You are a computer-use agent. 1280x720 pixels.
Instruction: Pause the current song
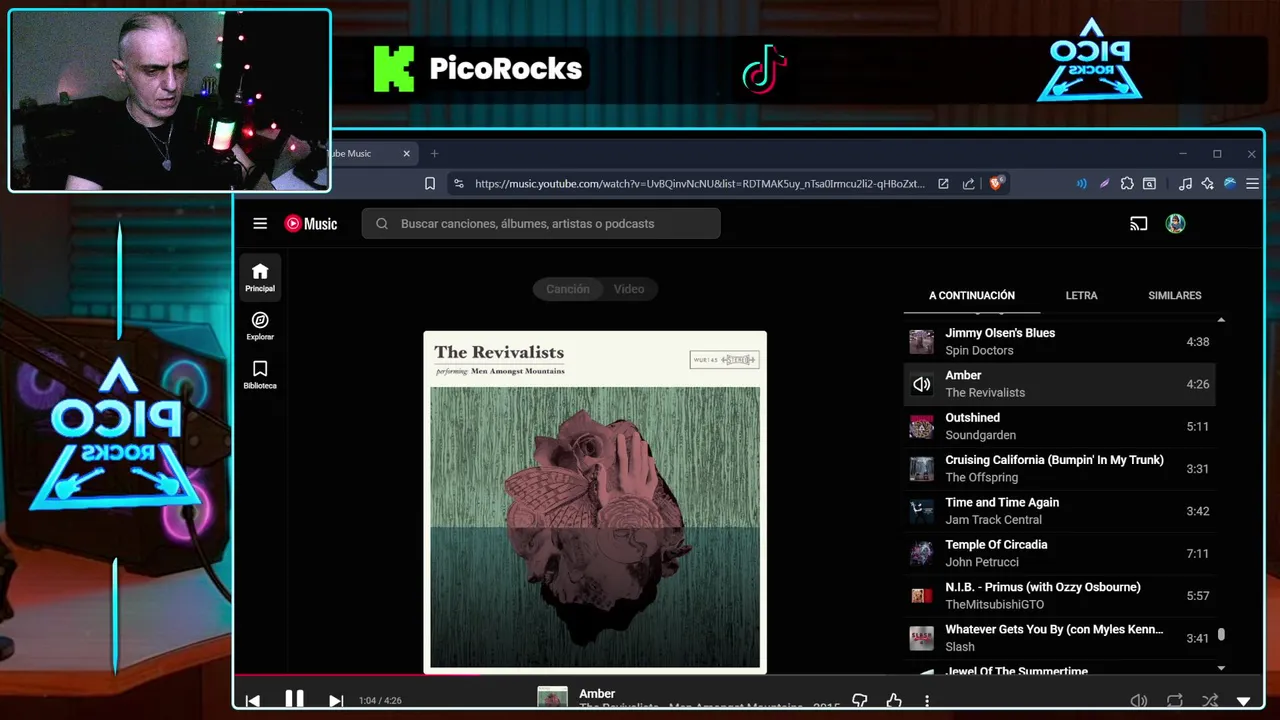point(294,699)
